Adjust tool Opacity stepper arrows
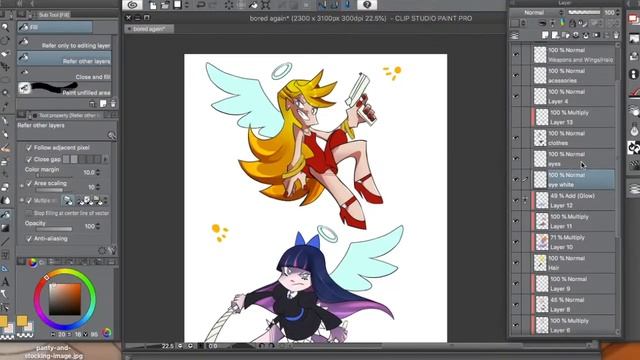The width and height of the screenshot is (640, 360). [x=98, y=226]
